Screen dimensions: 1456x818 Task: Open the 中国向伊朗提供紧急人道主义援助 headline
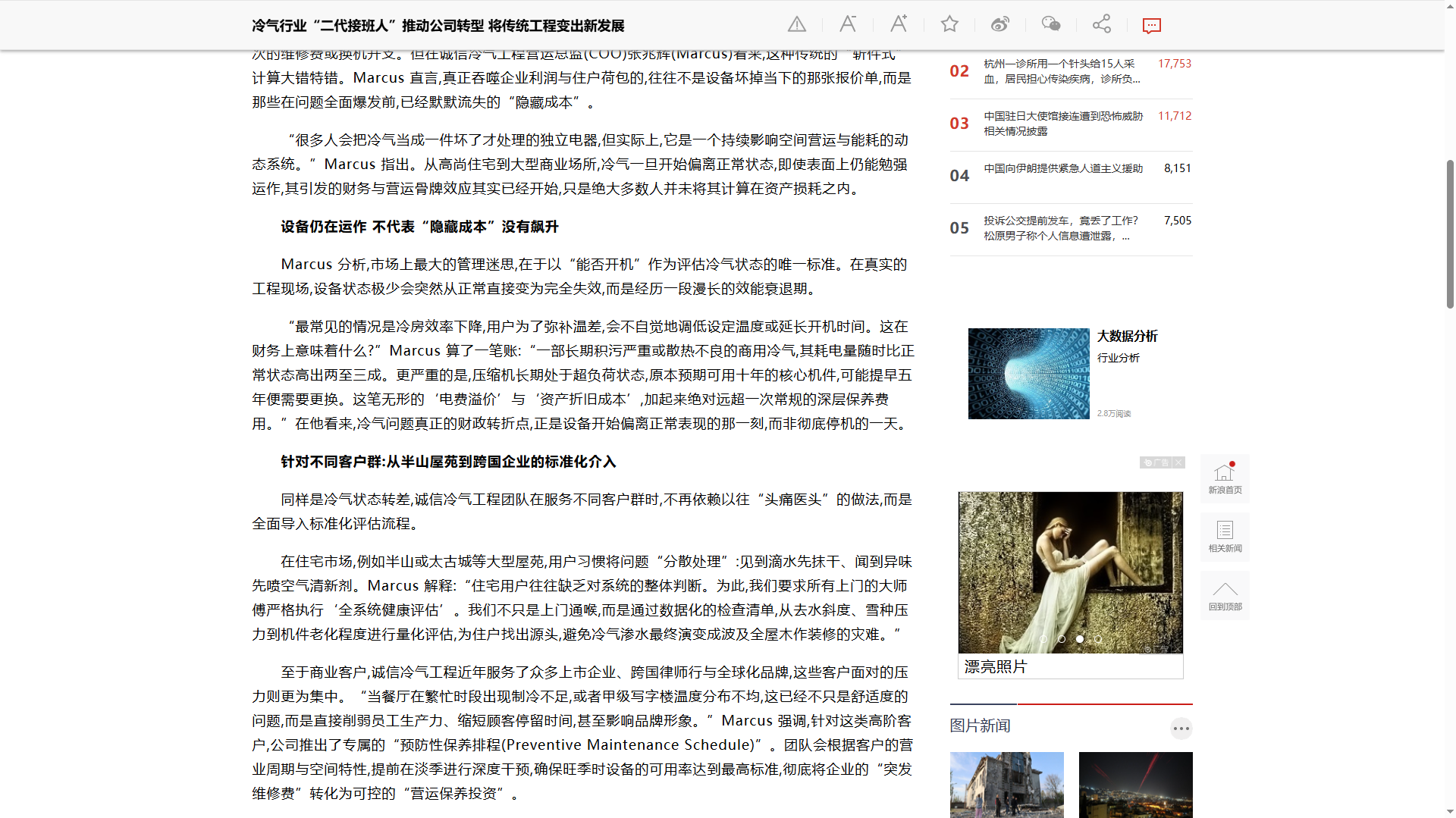pyautogui.click(x=1063, y=168)
